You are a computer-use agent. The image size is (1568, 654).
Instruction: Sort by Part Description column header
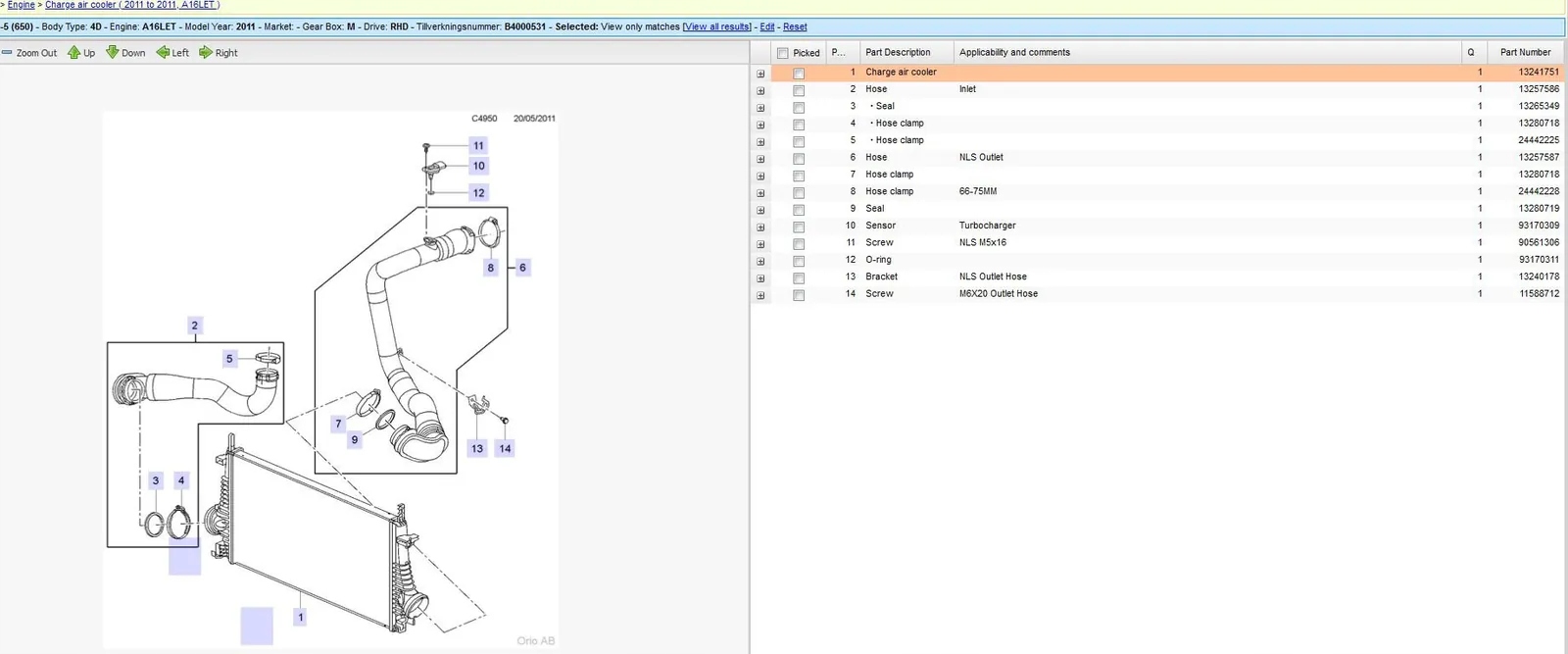click(x=898, y=53)
